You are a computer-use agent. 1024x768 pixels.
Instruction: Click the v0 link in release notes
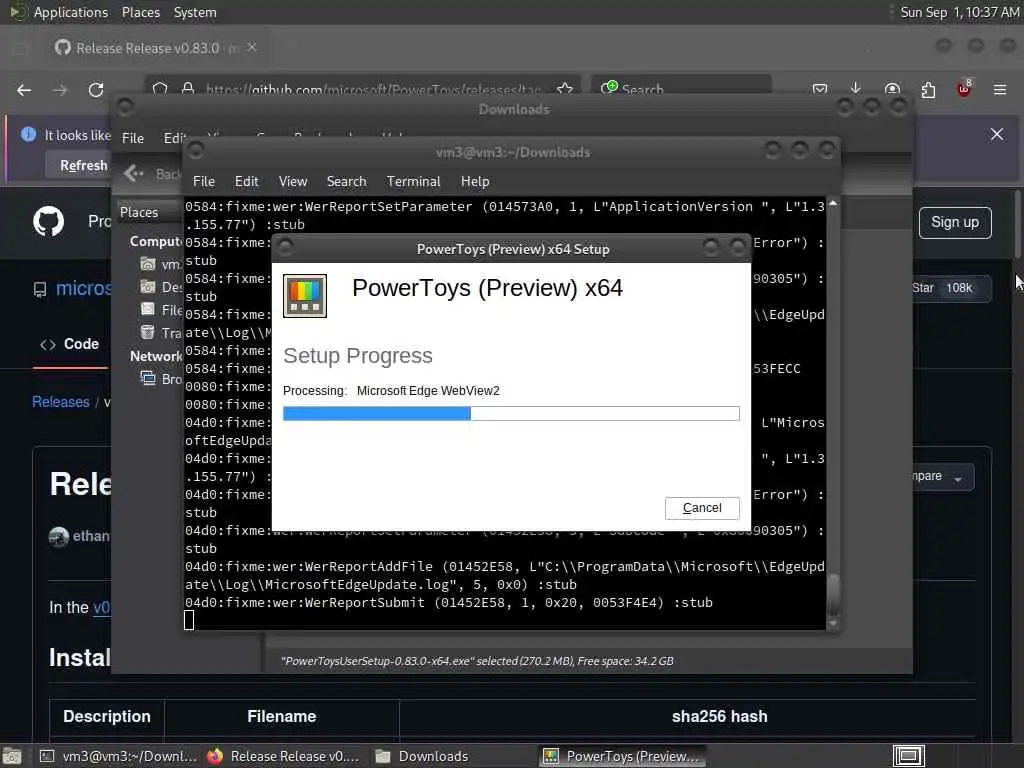[x=102, y=608]
